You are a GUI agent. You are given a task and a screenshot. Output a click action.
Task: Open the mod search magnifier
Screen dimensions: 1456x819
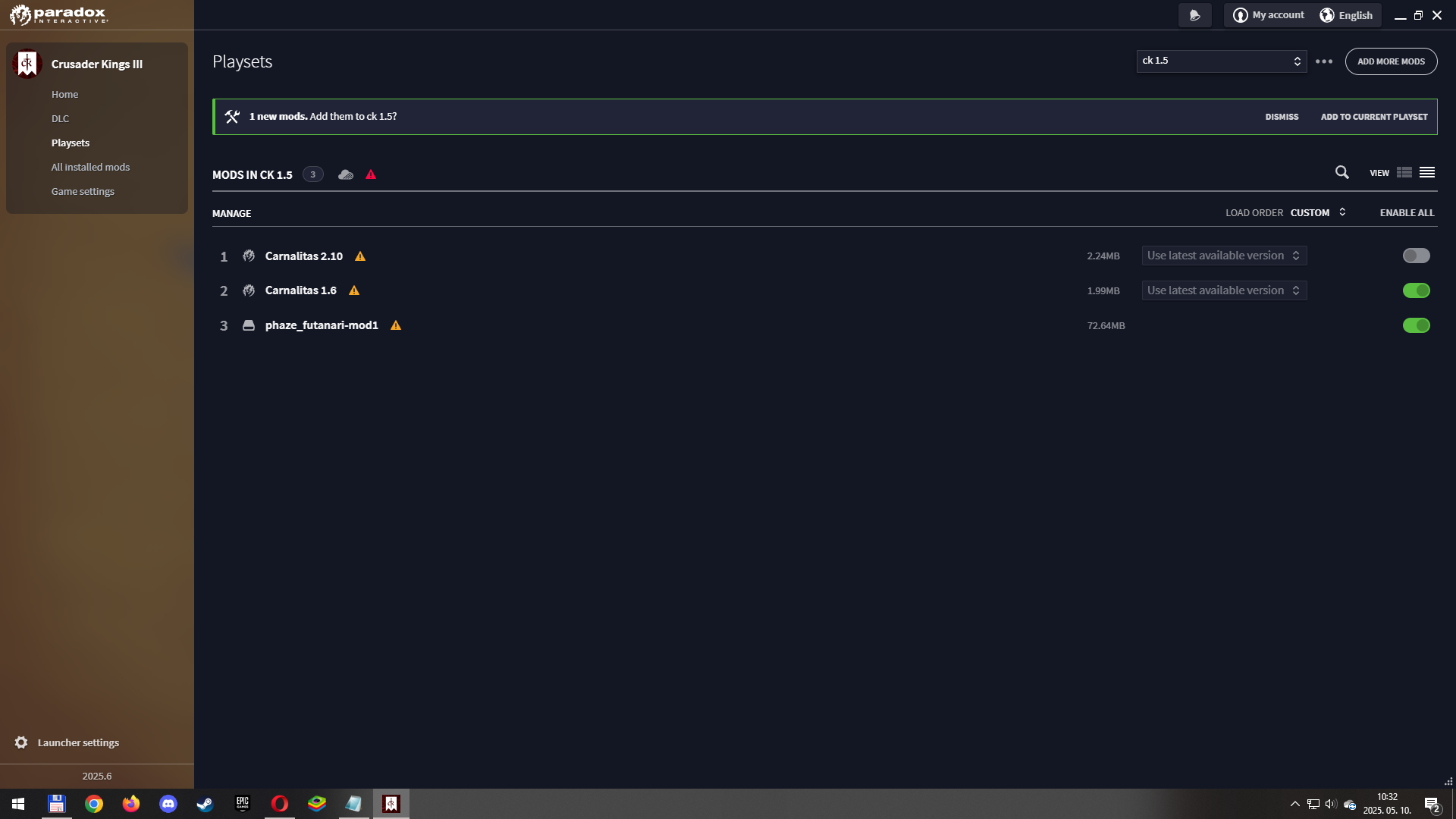(1341, 173)
